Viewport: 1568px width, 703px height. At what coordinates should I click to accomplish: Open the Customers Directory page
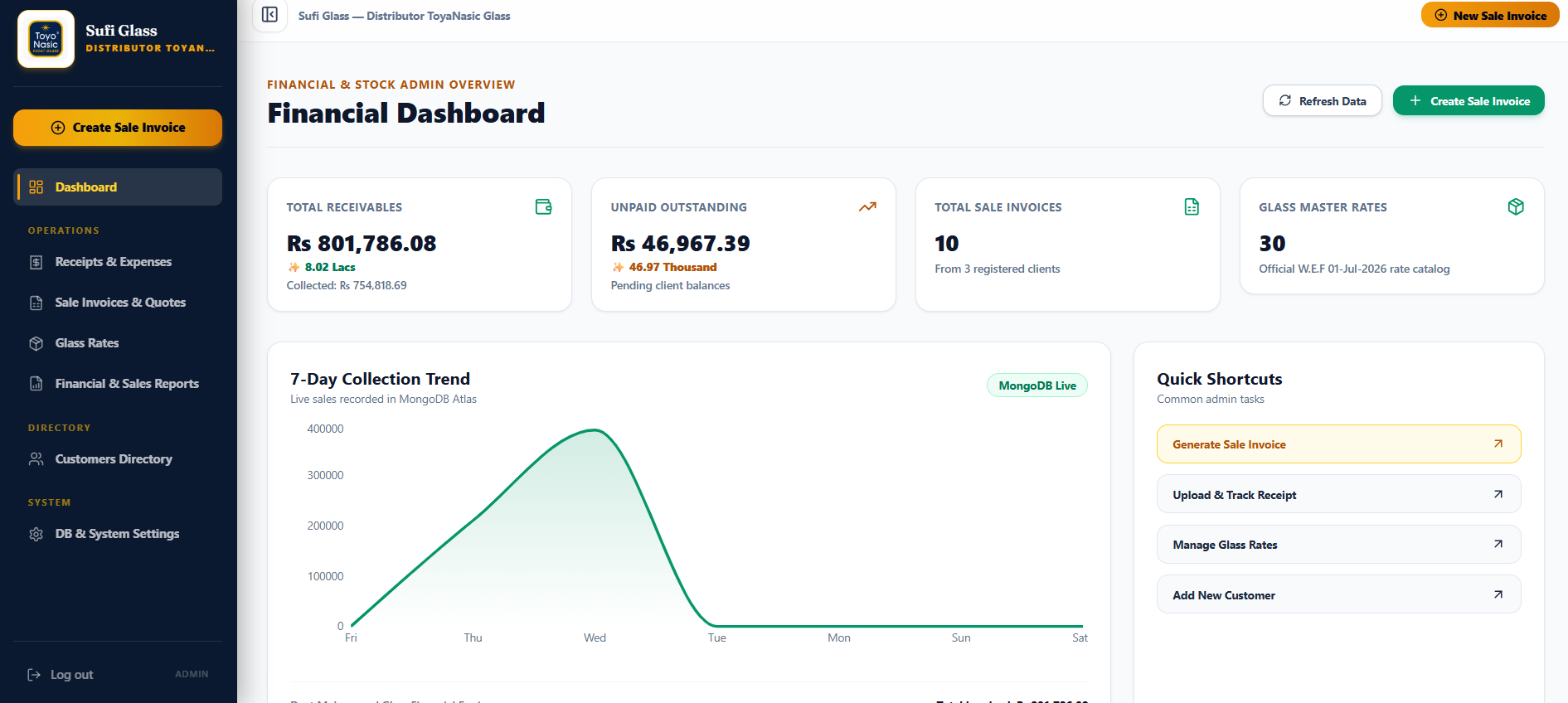[x=118, y=459]
